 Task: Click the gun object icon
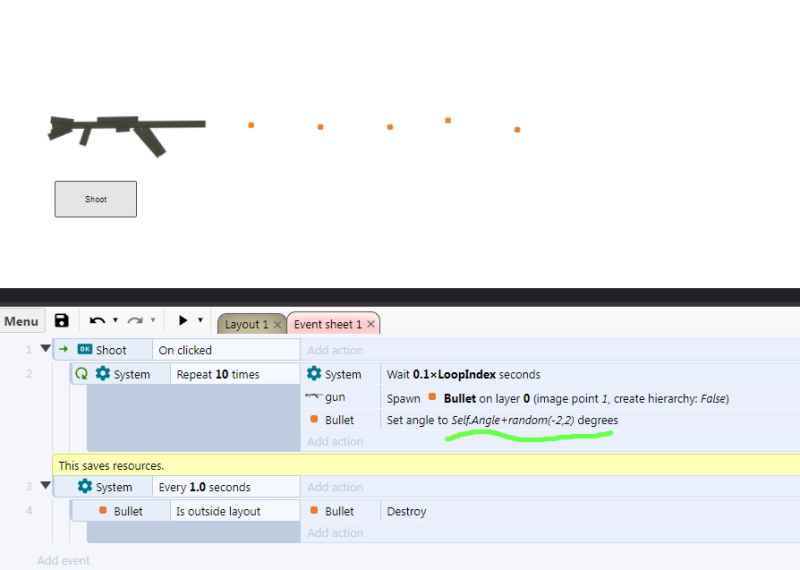click(x=314, y=396)
